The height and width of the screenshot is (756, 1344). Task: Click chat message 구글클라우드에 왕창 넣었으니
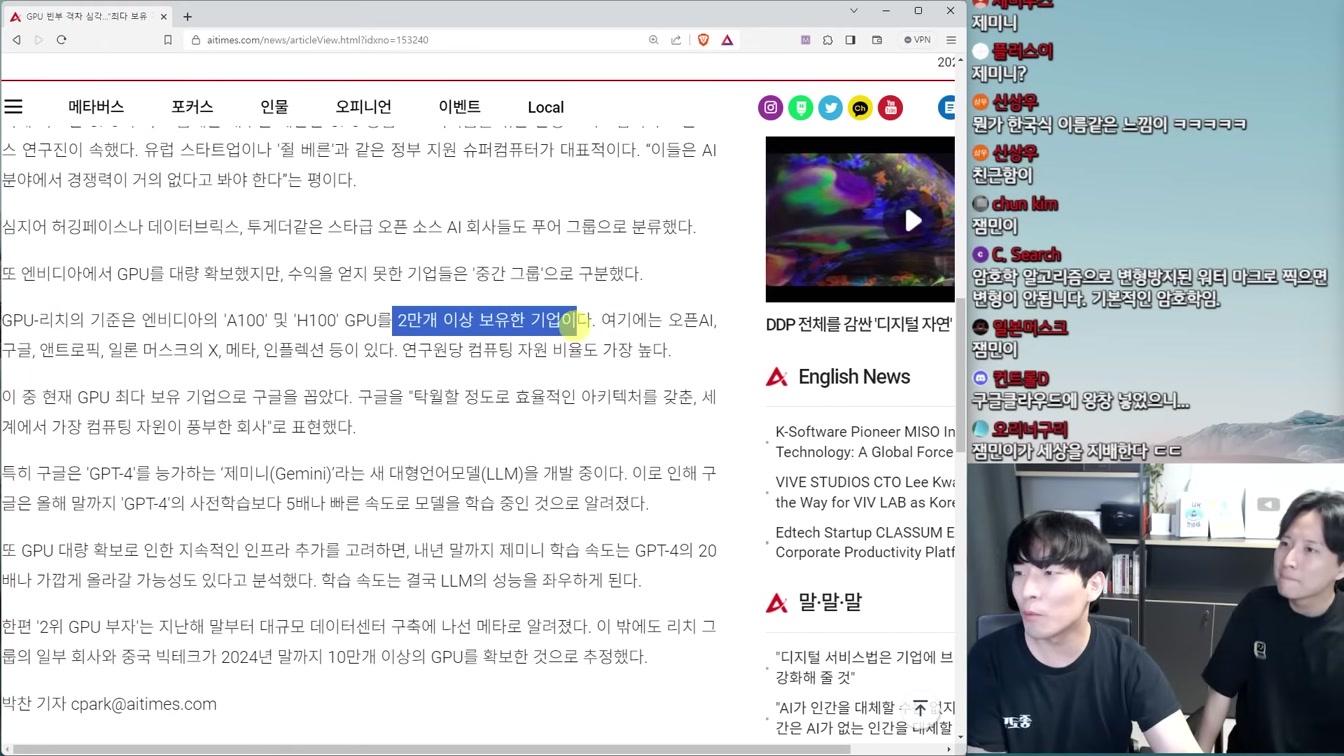tap(1081, 401)
